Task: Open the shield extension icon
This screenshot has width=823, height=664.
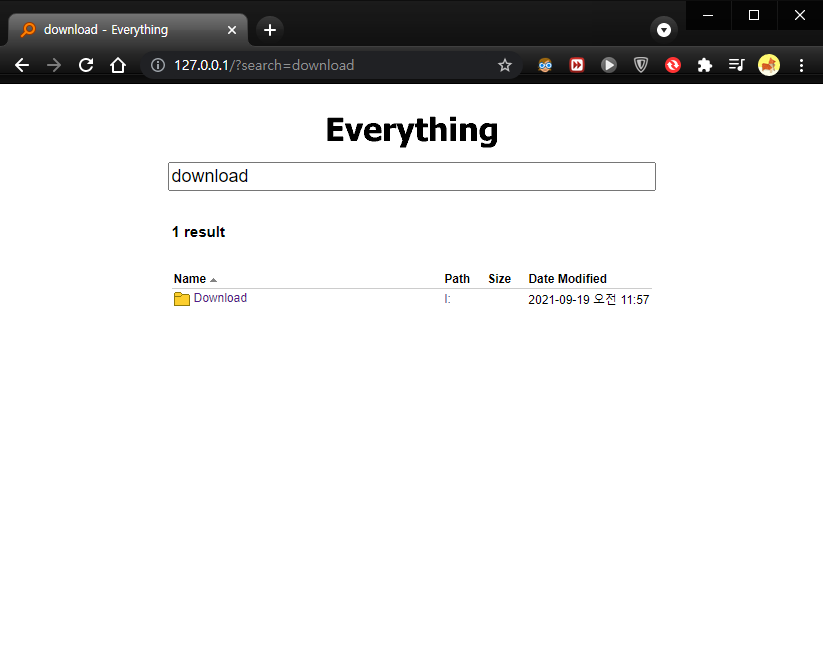Action: pyautogui.click(x=641, y=65)
